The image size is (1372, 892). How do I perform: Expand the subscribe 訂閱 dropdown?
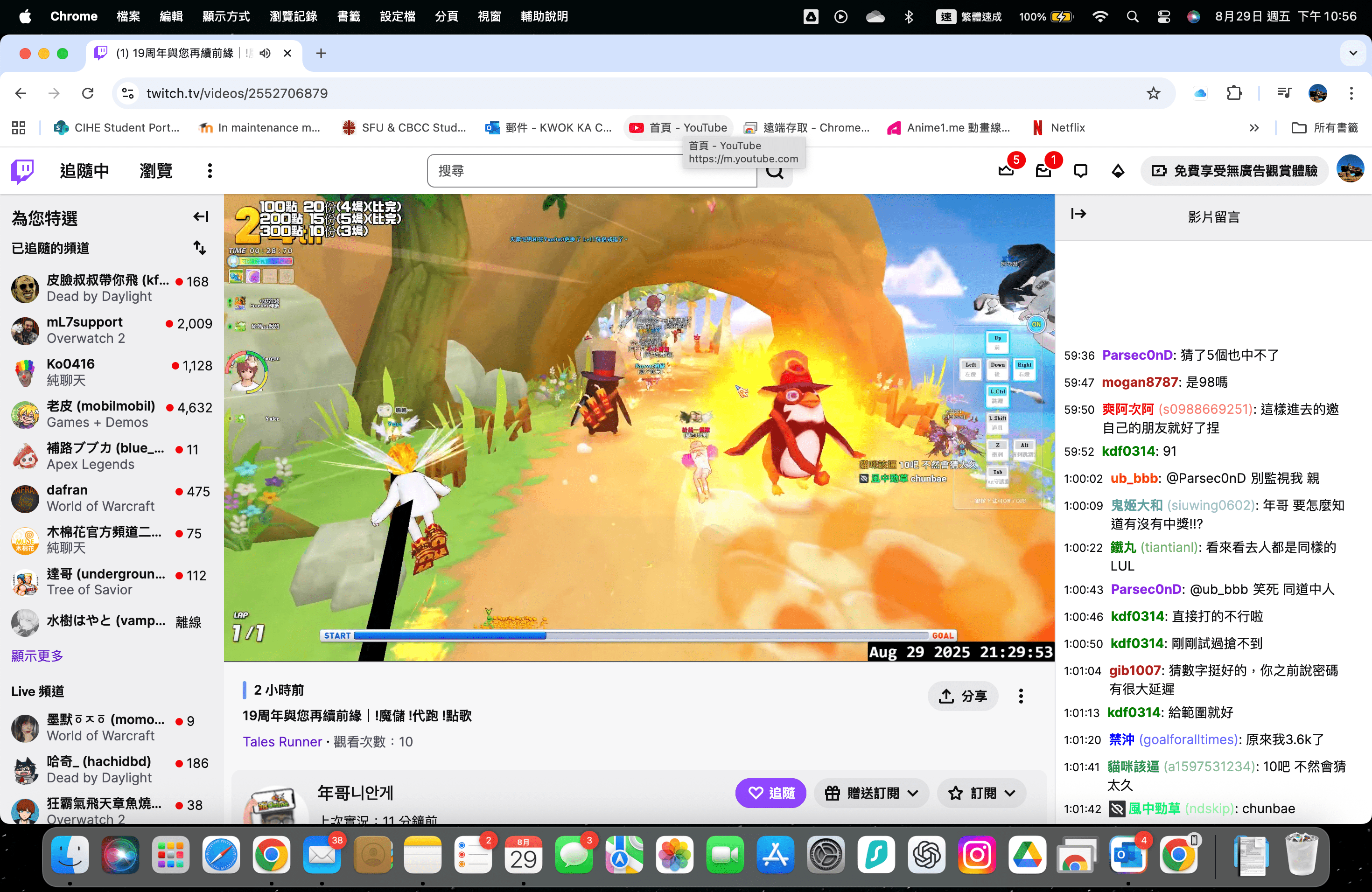click(981, 793)
